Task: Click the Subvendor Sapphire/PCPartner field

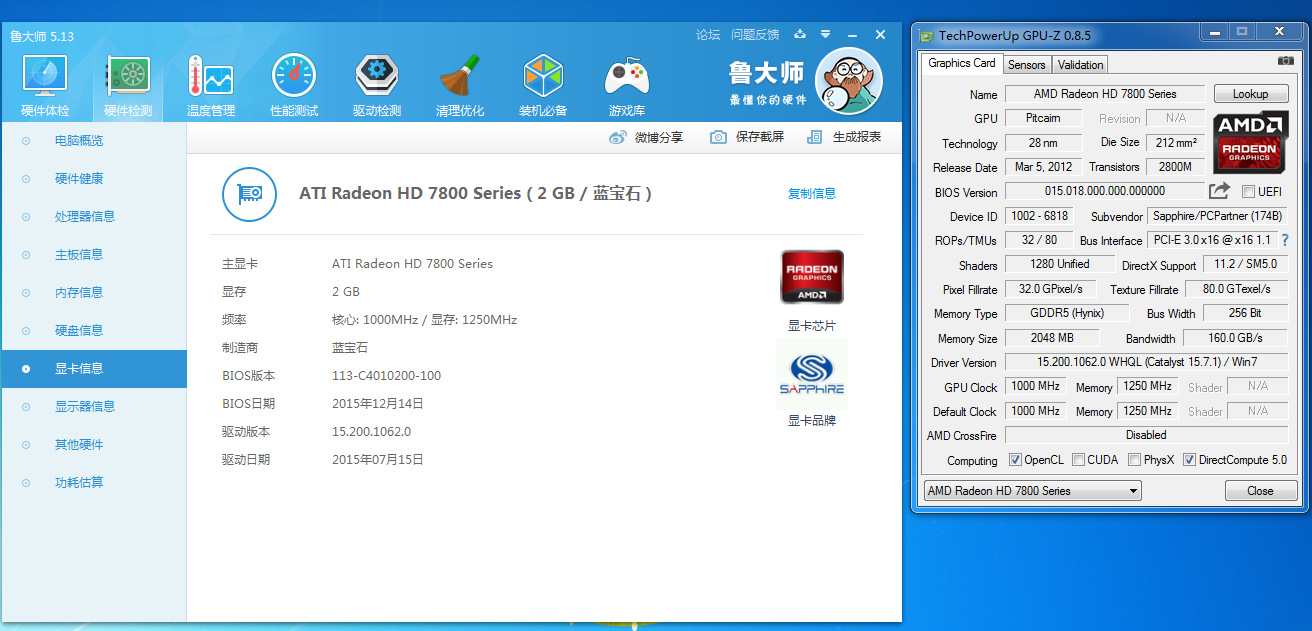Action: coord(1217,216)
